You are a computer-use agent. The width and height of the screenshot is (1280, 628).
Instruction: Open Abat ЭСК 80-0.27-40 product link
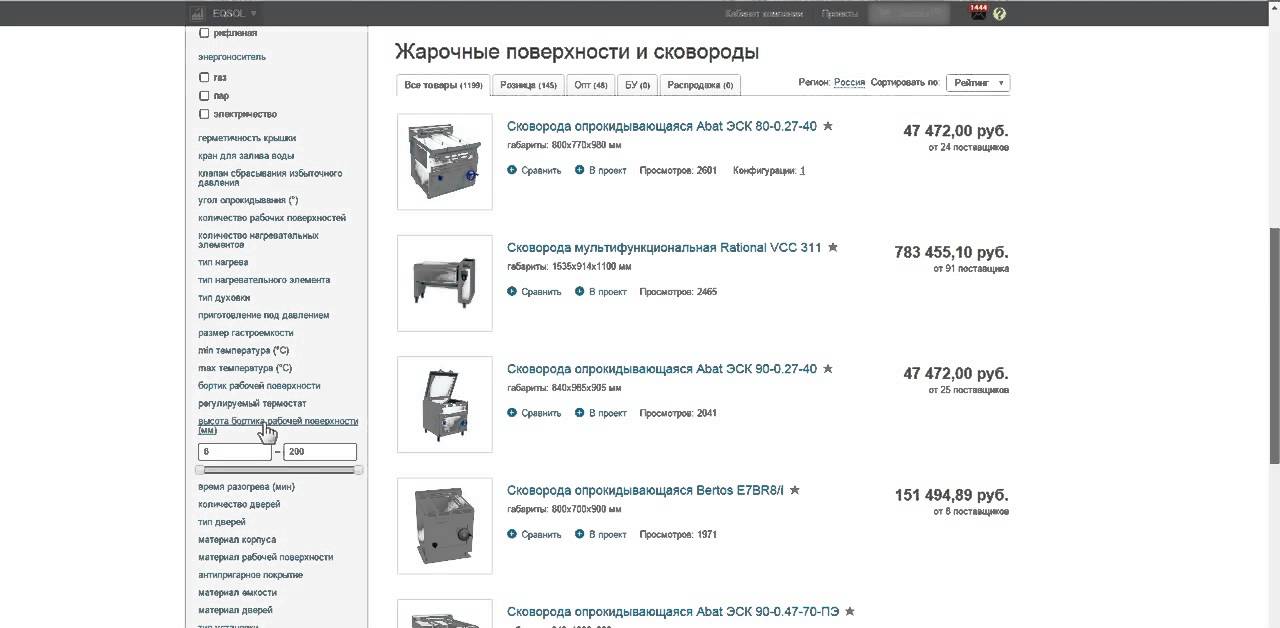(661, 126)
